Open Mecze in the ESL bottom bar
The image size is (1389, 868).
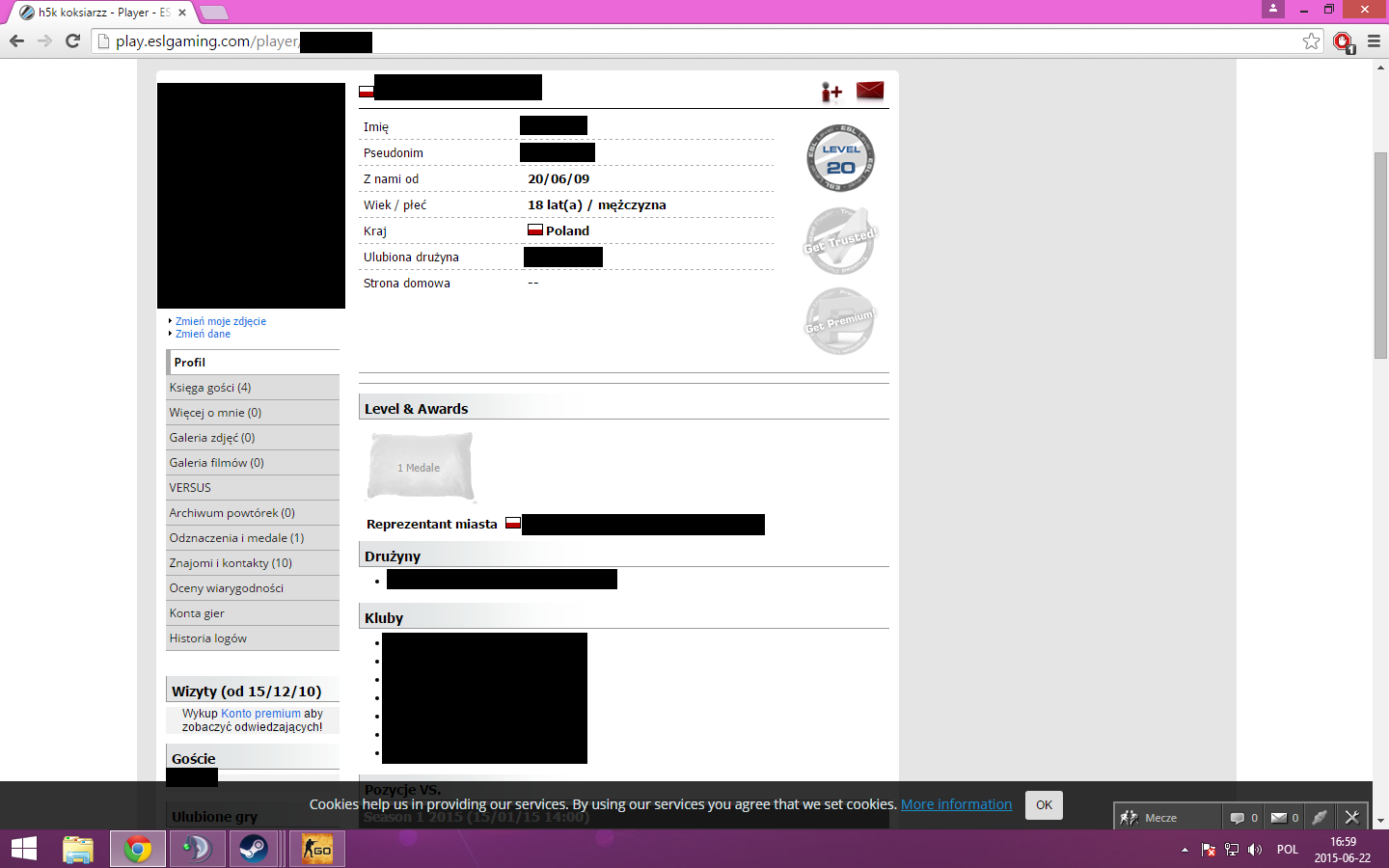pyautogui.click(x=1167, y=817)
